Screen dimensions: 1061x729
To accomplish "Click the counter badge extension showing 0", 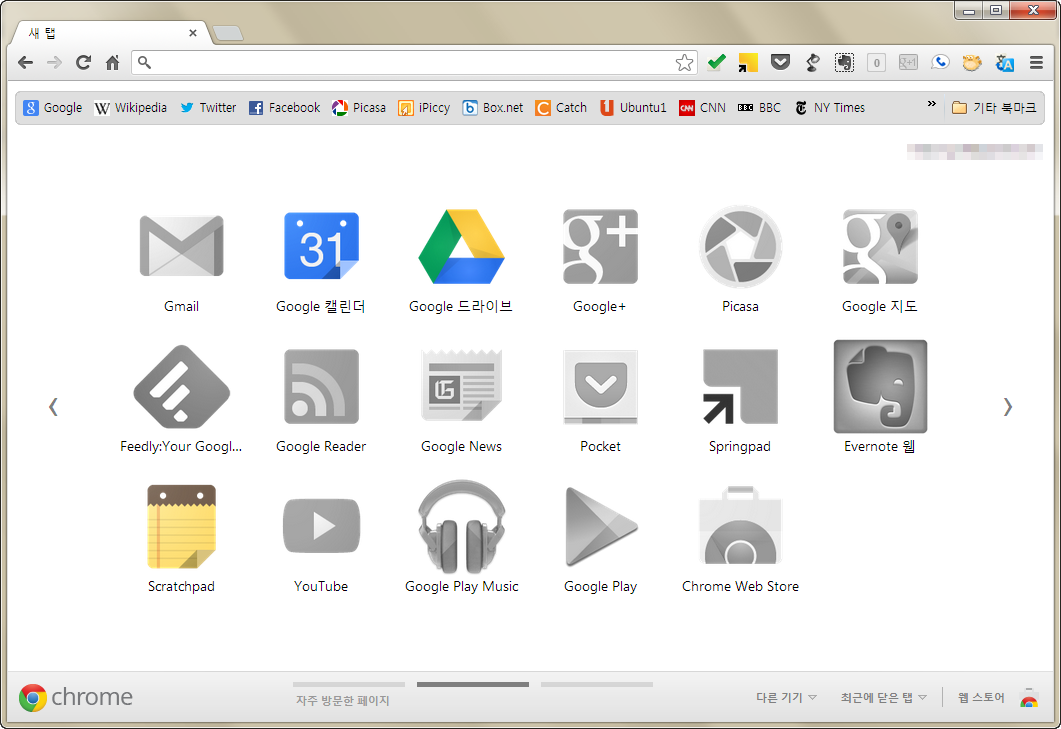I will click(876, 63).
